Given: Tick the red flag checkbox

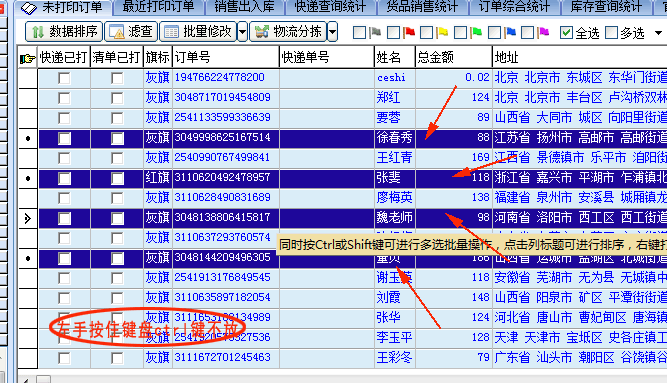Looking at the screenshot, I should 393,33.
